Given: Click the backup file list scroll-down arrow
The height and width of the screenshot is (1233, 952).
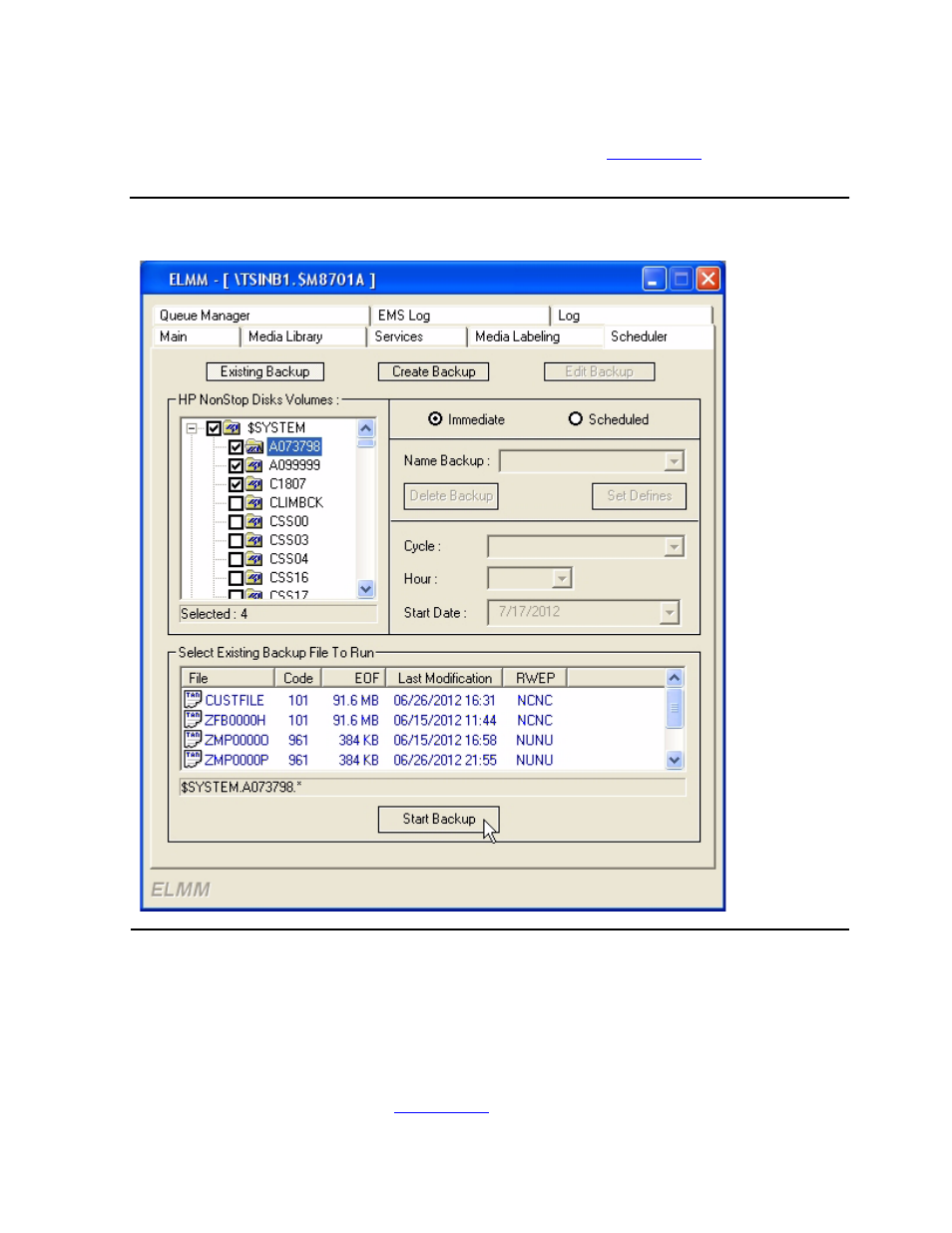Looking at the screenshot, I should click(675, 761).
